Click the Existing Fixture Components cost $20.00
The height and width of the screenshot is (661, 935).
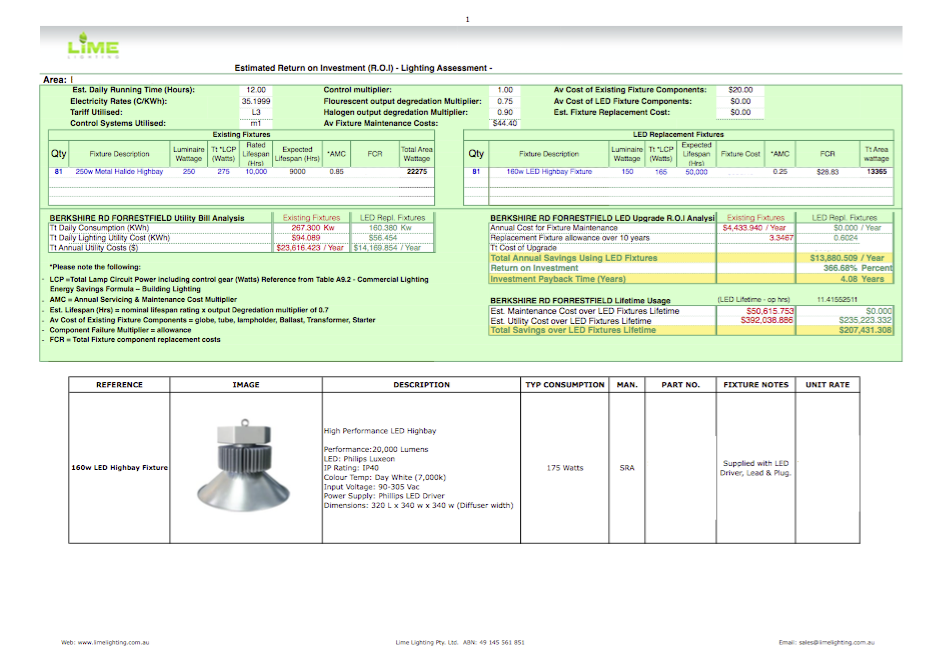coord(741,90)
